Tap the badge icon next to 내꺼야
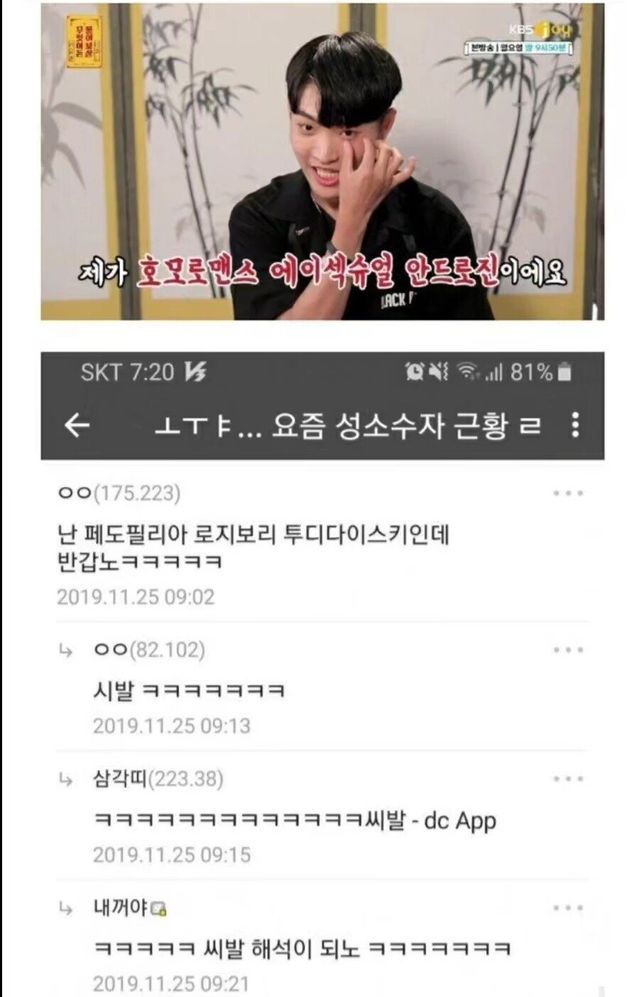640x997 pixels. tap(160, 909)
